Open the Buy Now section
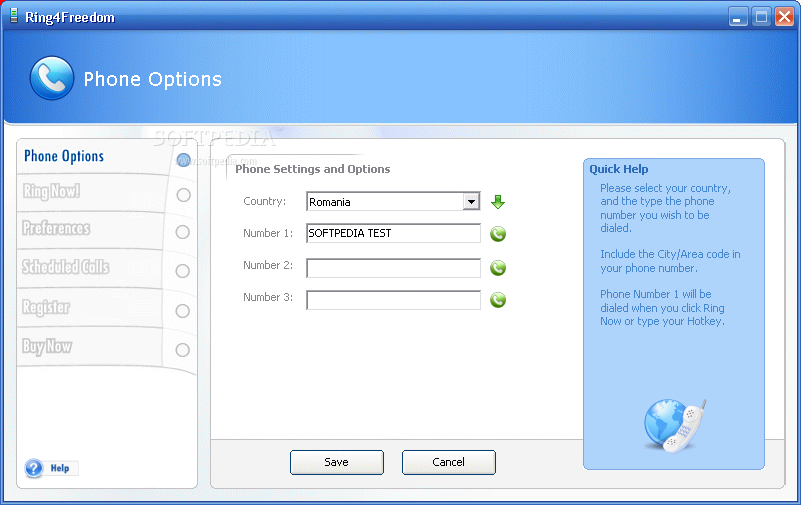 tap(47, 346)
